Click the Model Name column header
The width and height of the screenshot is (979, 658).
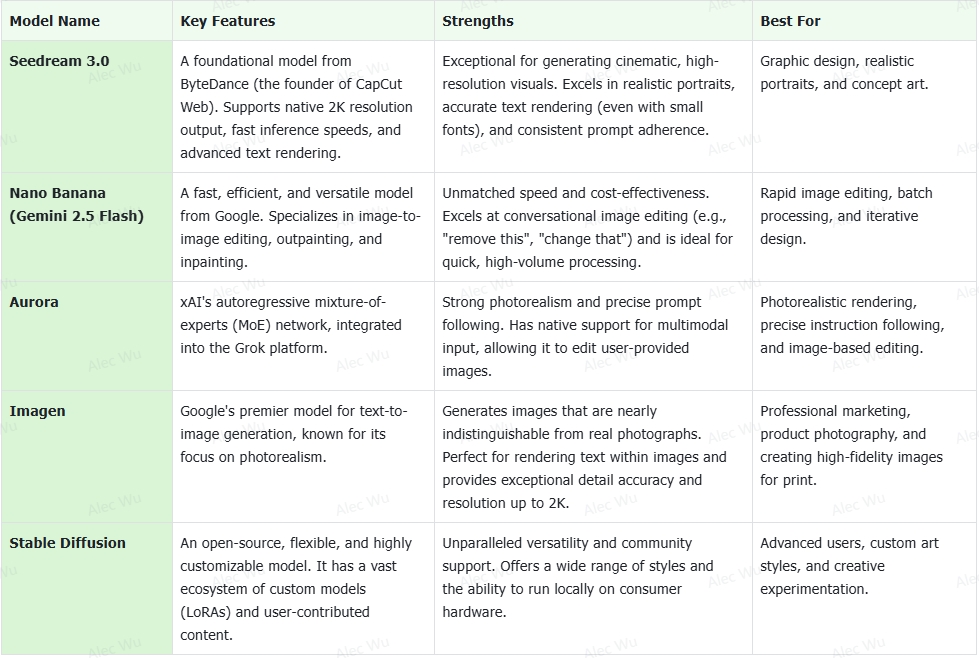(87, 21)
